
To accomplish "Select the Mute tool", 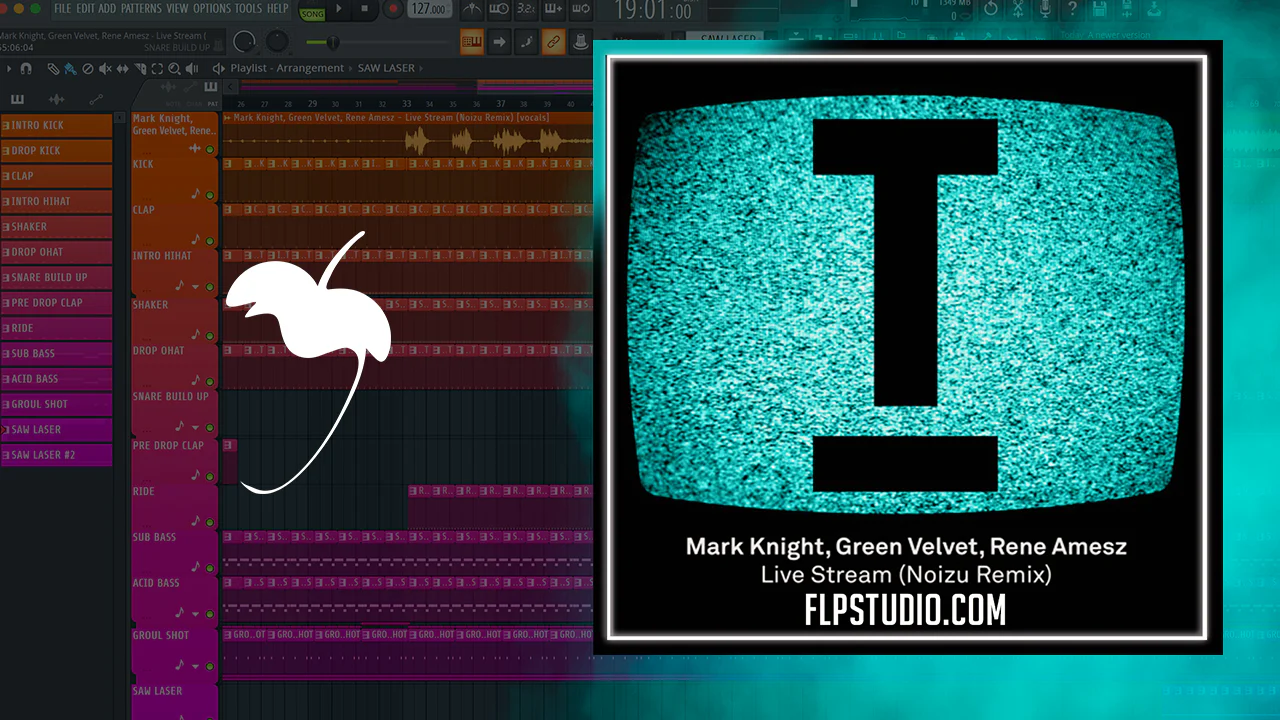I will 105,69.
